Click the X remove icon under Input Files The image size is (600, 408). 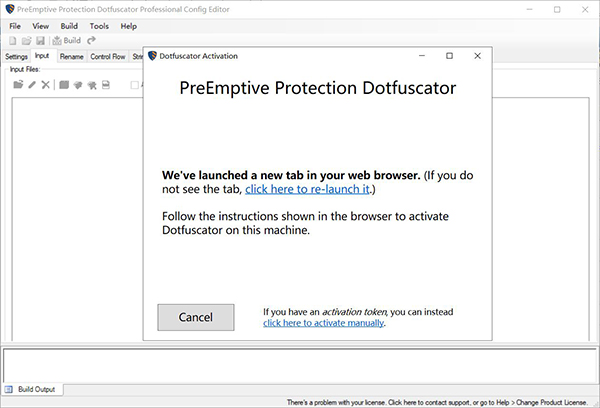pyautogui.click(x=46, y=85)
